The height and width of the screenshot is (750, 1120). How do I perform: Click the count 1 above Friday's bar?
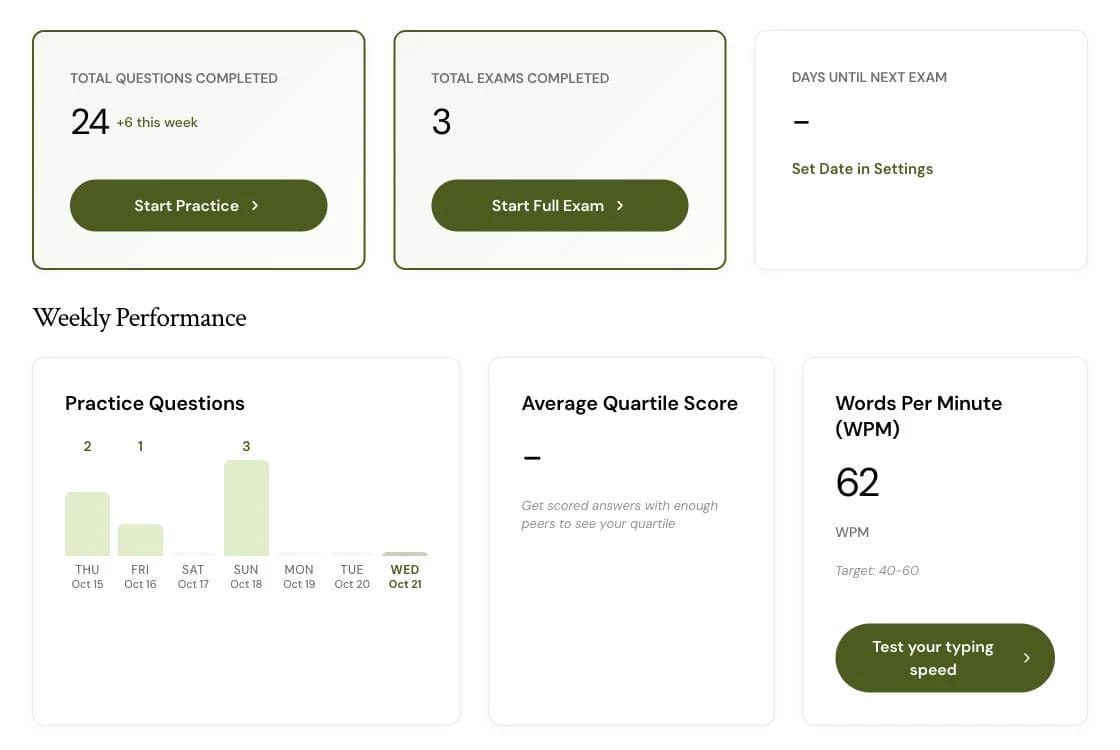[141, 446]
